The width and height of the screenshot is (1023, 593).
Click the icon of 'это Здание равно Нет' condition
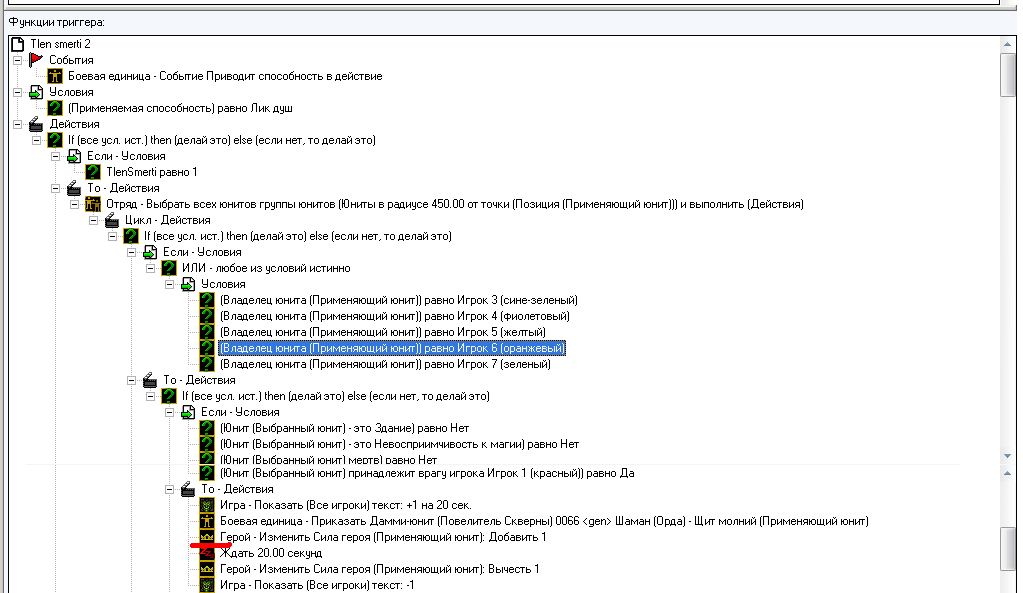(207, 428)
